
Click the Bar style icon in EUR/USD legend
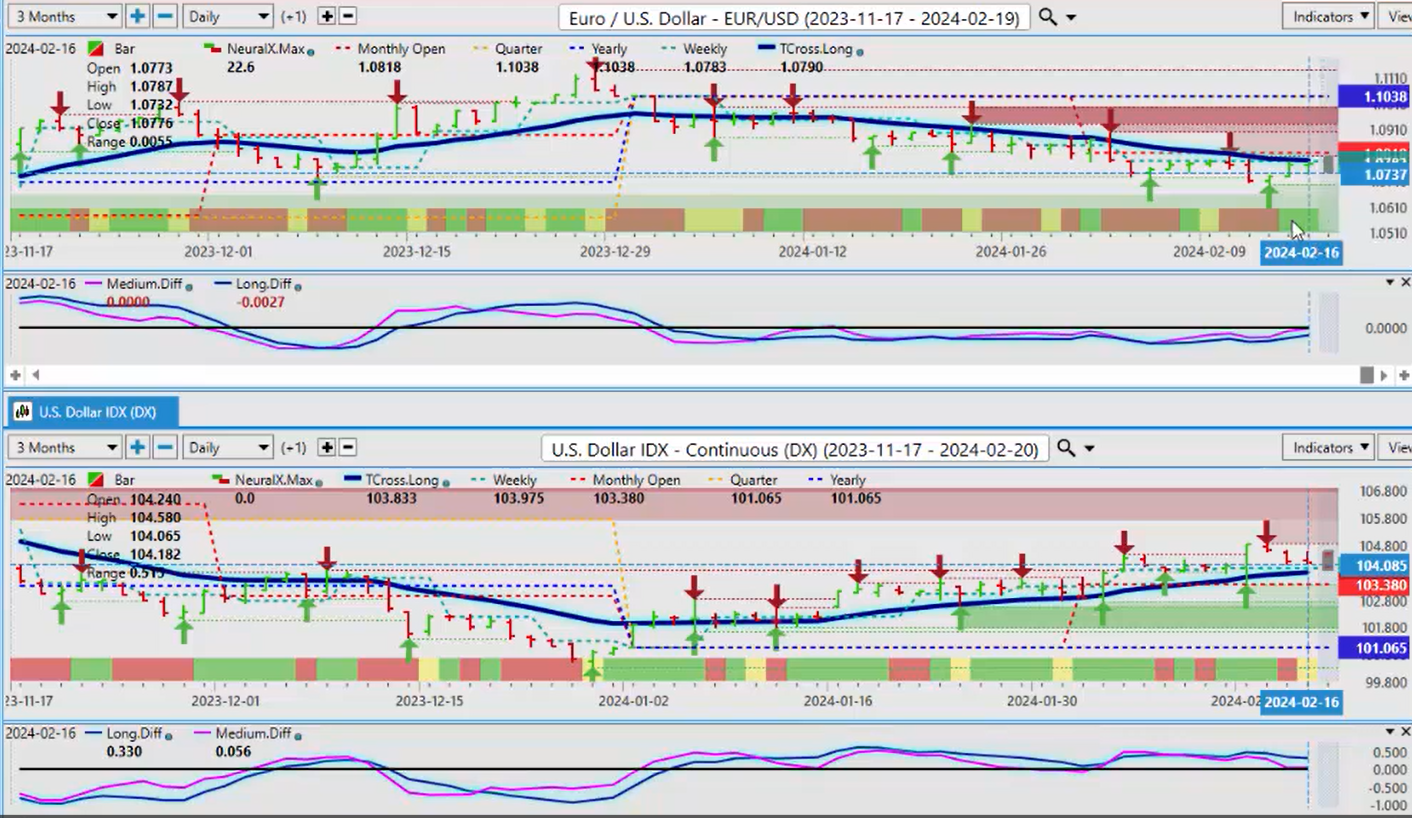(96, 49)
